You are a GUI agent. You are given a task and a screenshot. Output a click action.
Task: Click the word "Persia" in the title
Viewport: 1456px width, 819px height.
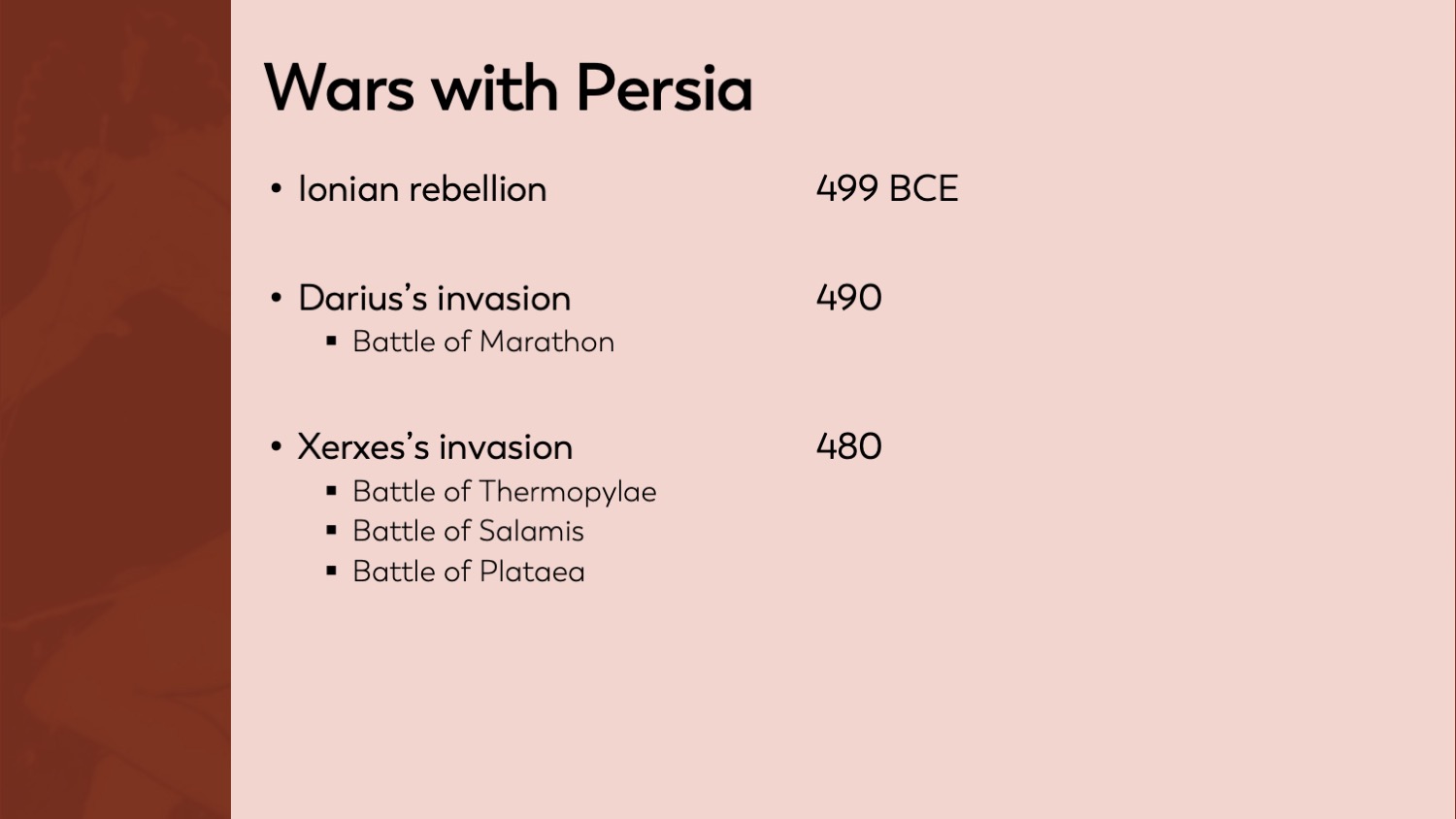[664, 89]
